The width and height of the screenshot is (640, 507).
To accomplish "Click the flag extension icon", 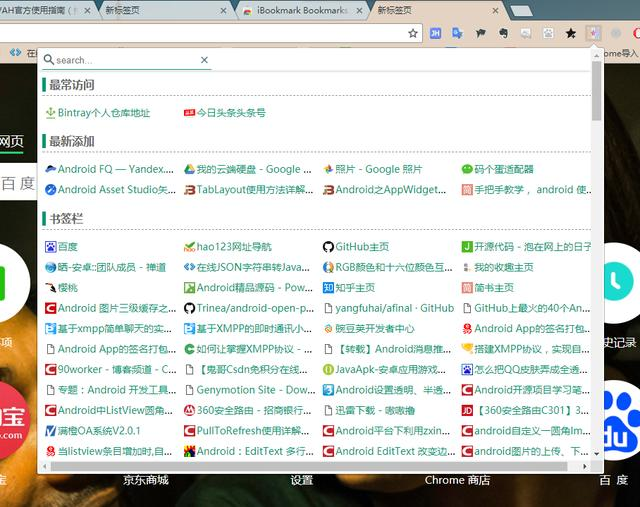I will point(480,33).
